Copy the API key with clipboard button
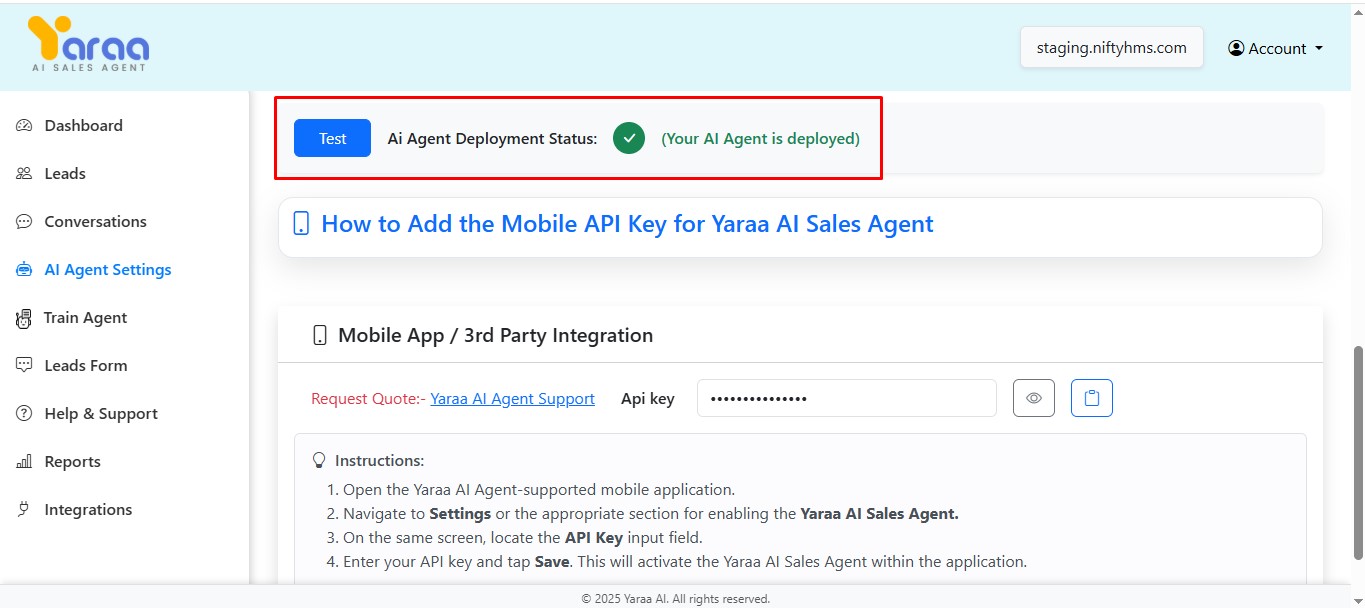Viewport: 1365px width, 608px height. [x=1092, y=398]
